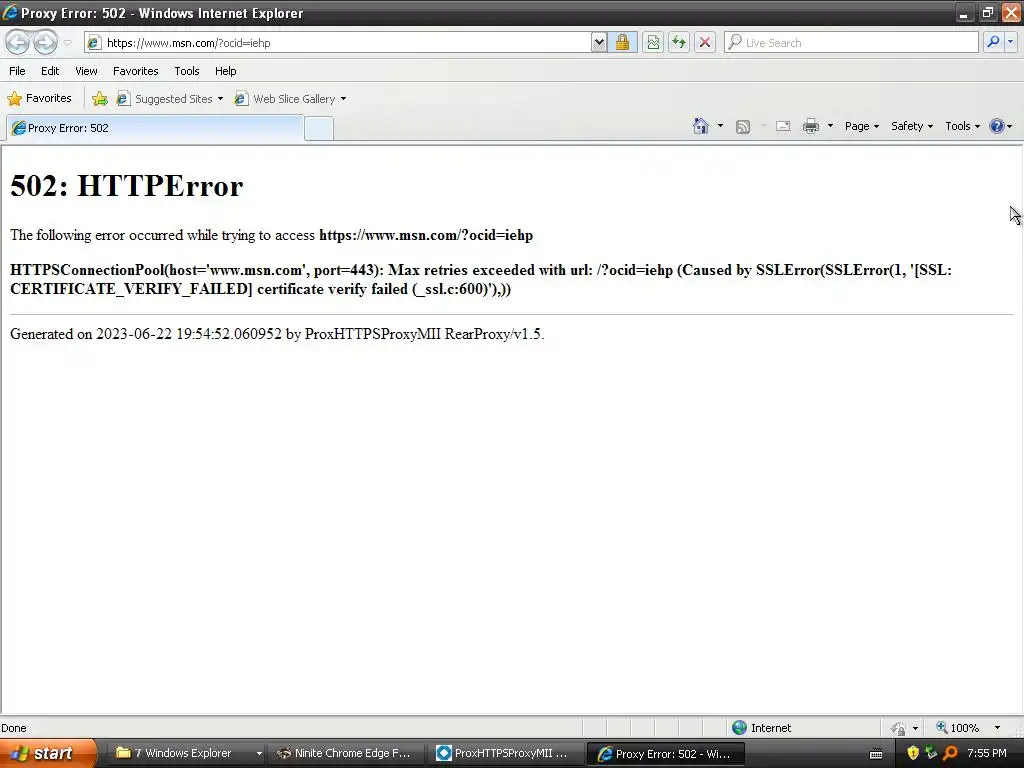Viewport: 1024px width, 768px height.
Task: Expand the Print options dropdown arrow
Action: (830, 126)
